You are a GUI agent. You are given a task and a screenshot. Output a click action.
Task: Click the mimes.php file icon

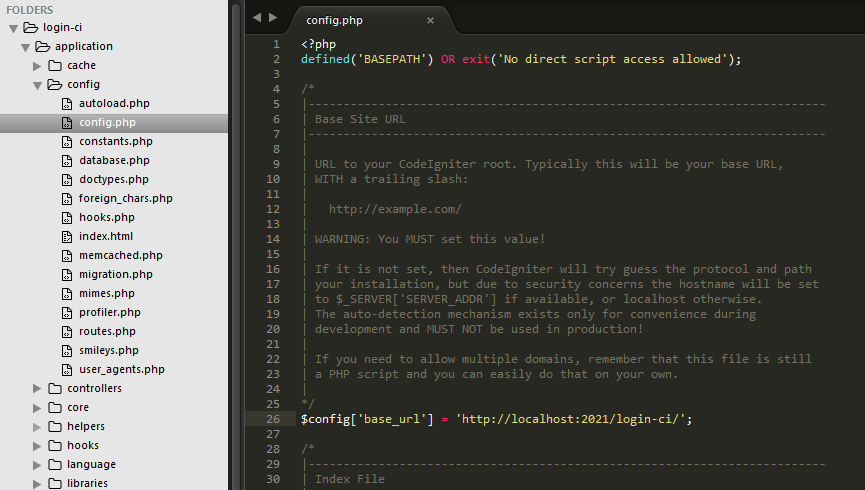tap(67, 294)
